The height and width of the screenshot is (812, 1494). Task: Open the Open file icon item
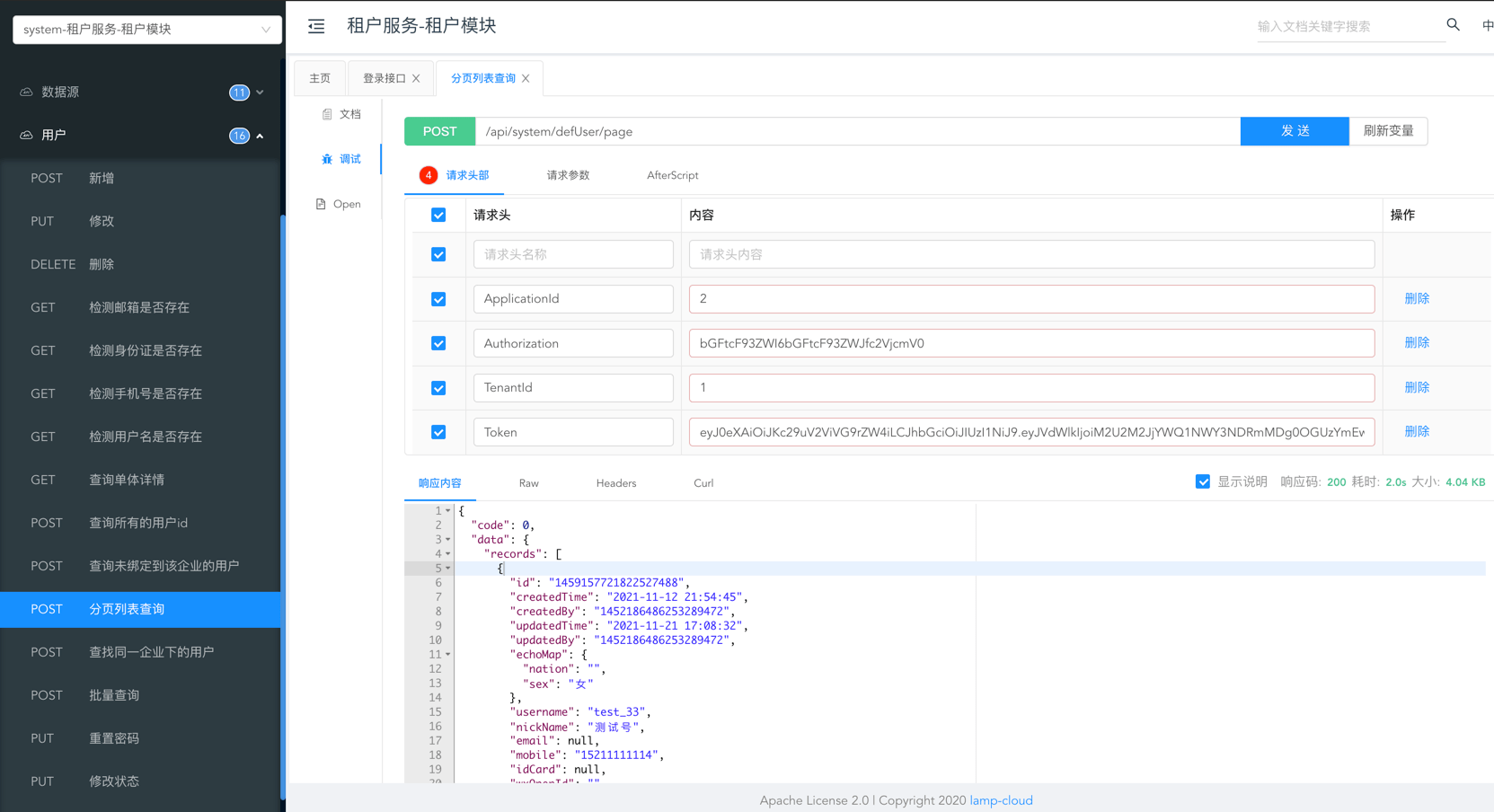pos(321,204)
